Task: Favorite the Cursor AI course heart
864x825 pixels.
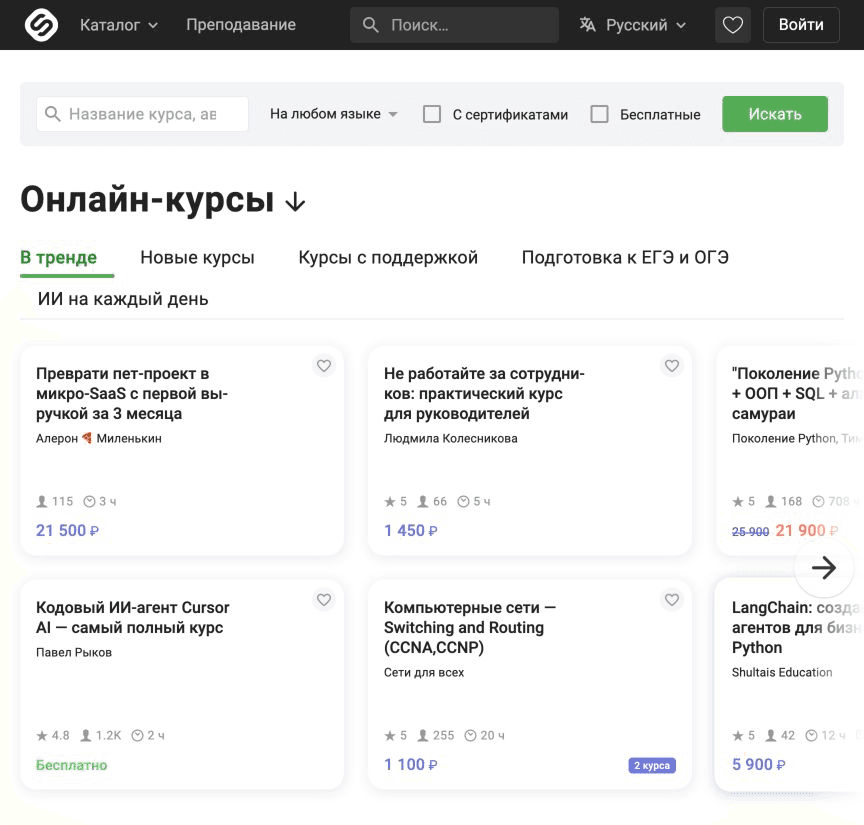Action: coord(324,599)
